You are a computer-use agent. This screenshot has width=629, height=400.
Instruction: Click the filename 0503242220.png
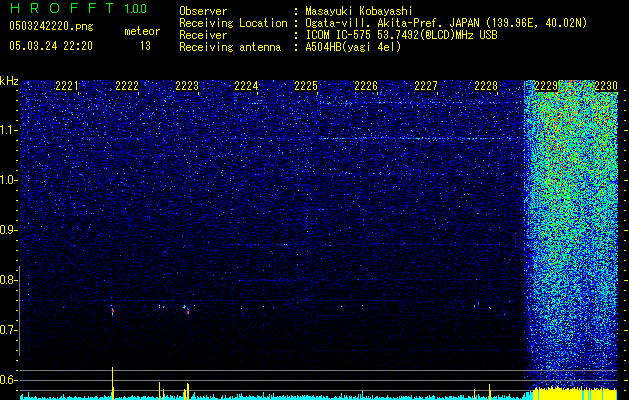(51, 26)
